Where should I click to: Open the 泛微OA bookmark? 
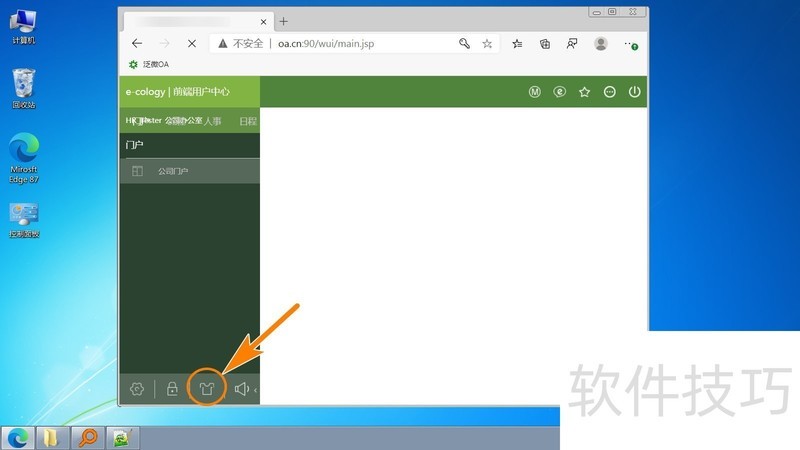pyautogui.click(x=149, y=64)
